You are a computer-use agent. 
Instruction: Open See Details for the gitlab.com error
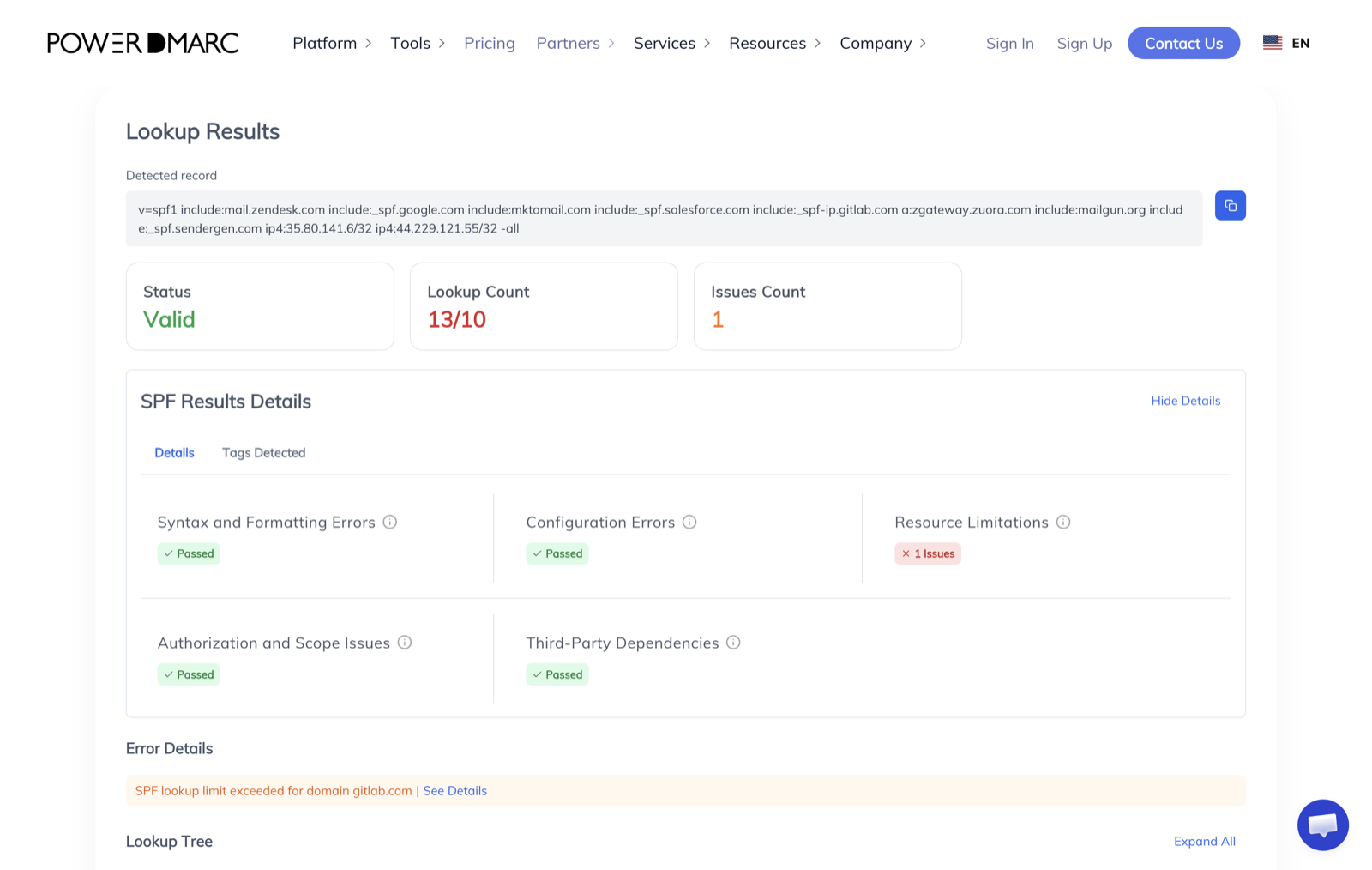(454, 791)
